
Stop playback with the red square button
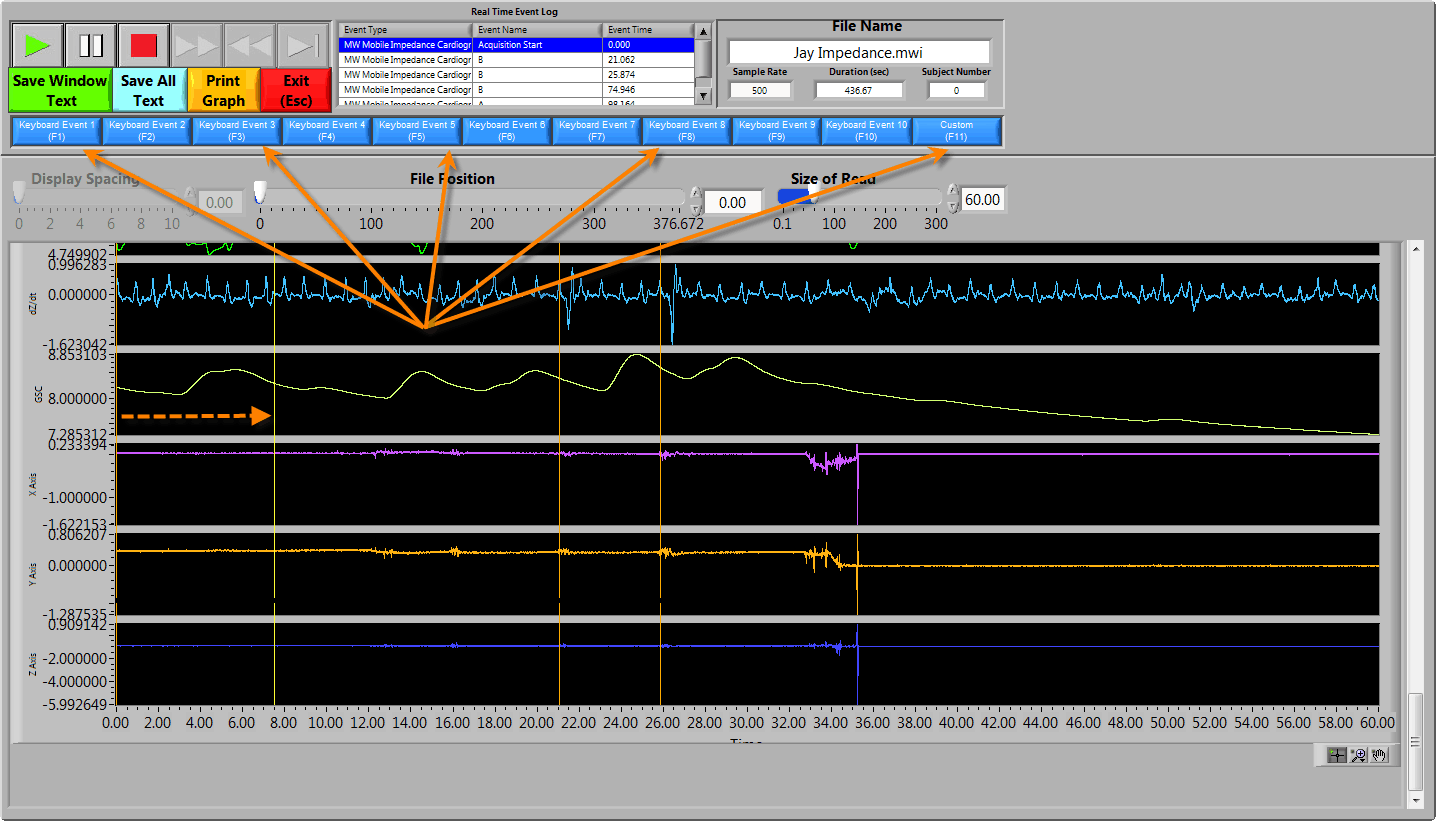coord(144,45)
